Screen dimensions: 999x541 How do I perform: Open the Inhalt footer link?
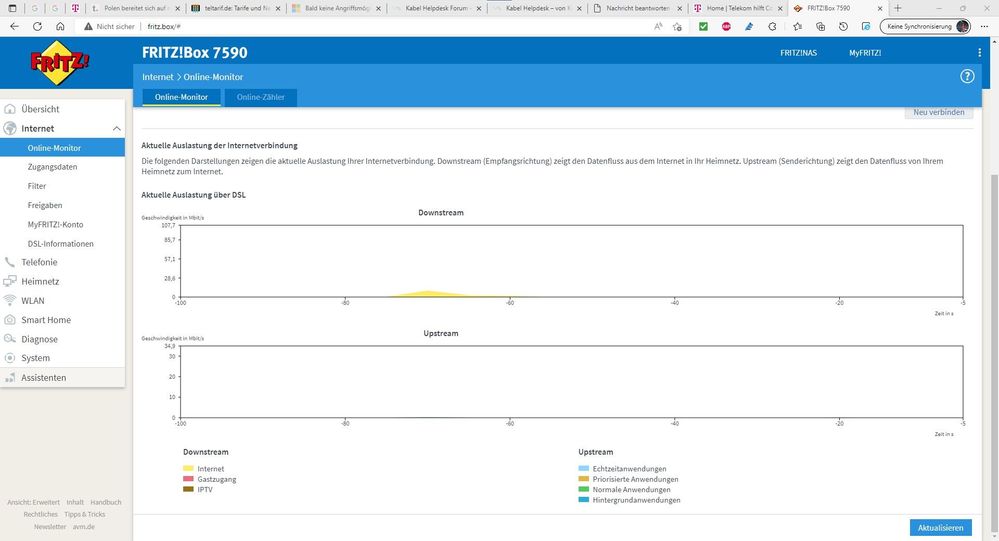pyautogui.click(x=75, y=502)
